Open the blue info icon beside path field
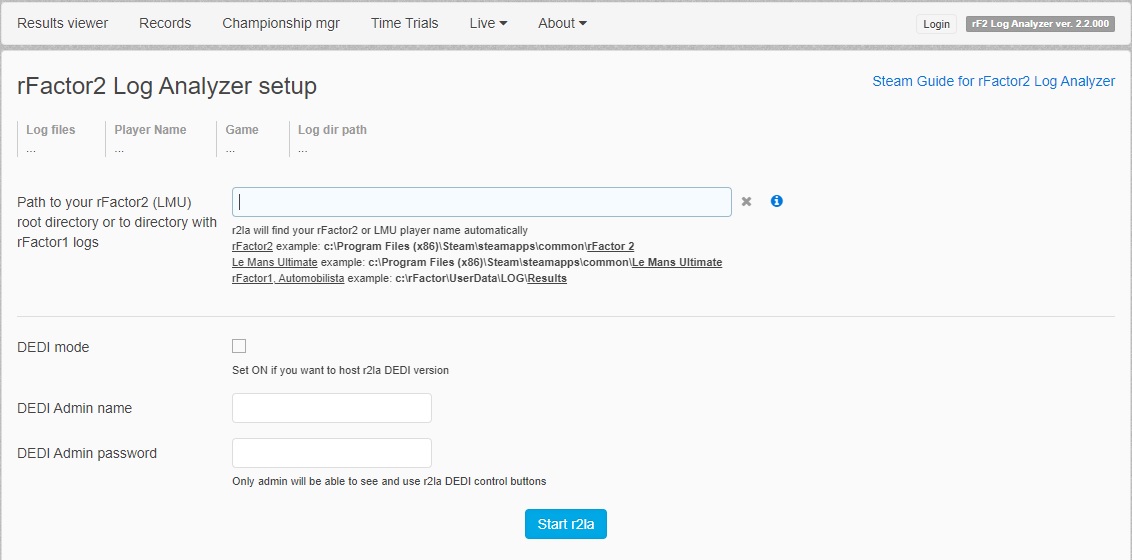Screen dimensions: 1132x560 click(x=777, y=201)
